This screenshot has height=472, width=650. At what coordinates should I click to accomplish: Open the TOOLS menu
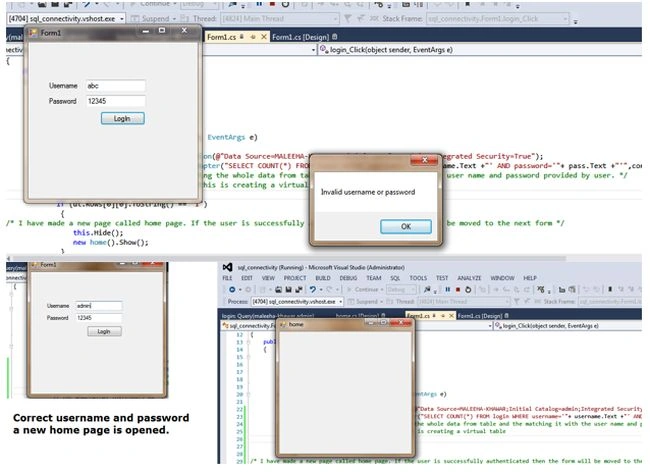[x=418, y=278]
